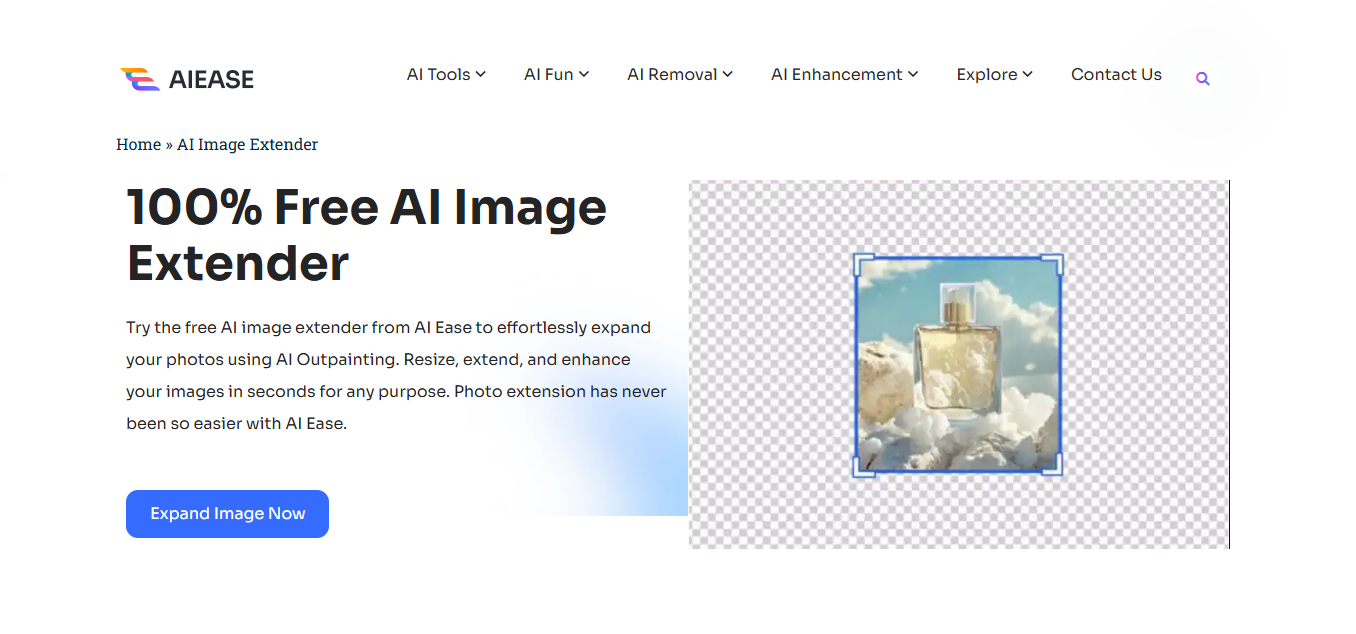This screenshot has height=634, width=1356.
Task: Click AI Image Extender breadcrumb text
Action: (x=247, y=144)
